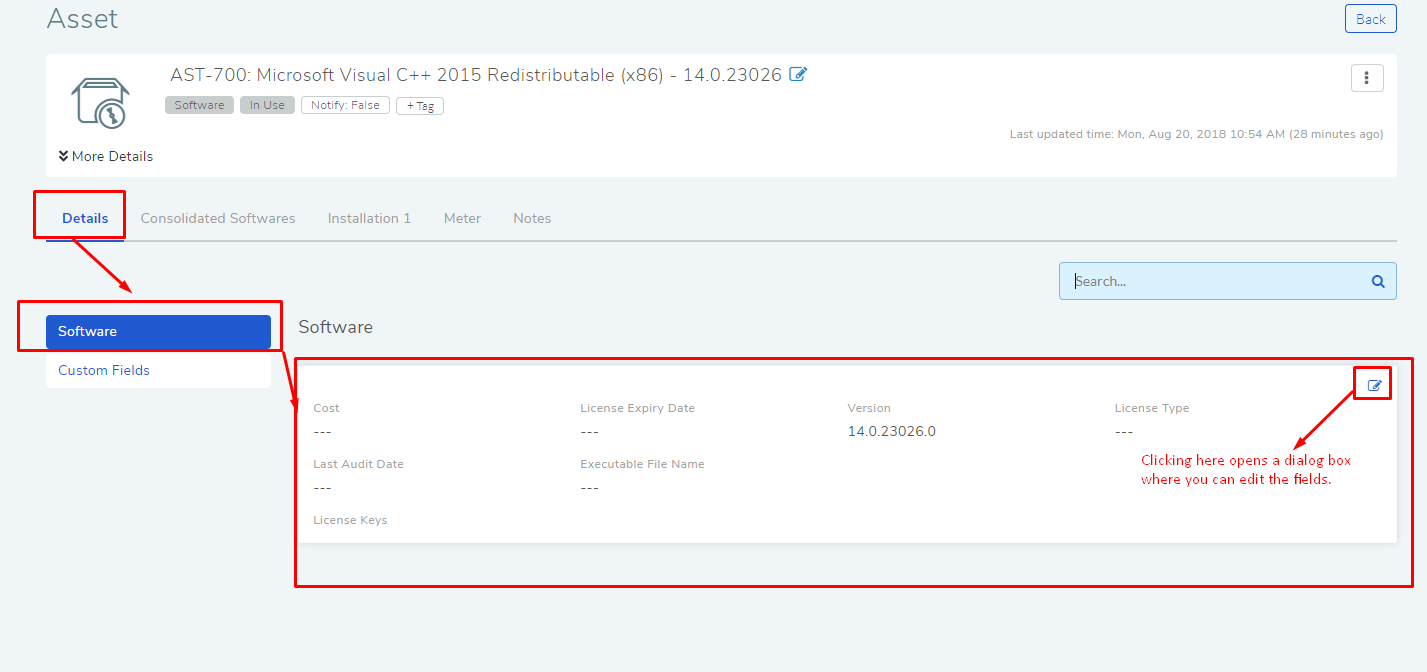
Task: Open the Notes tab
Action: tap(532, 218)
